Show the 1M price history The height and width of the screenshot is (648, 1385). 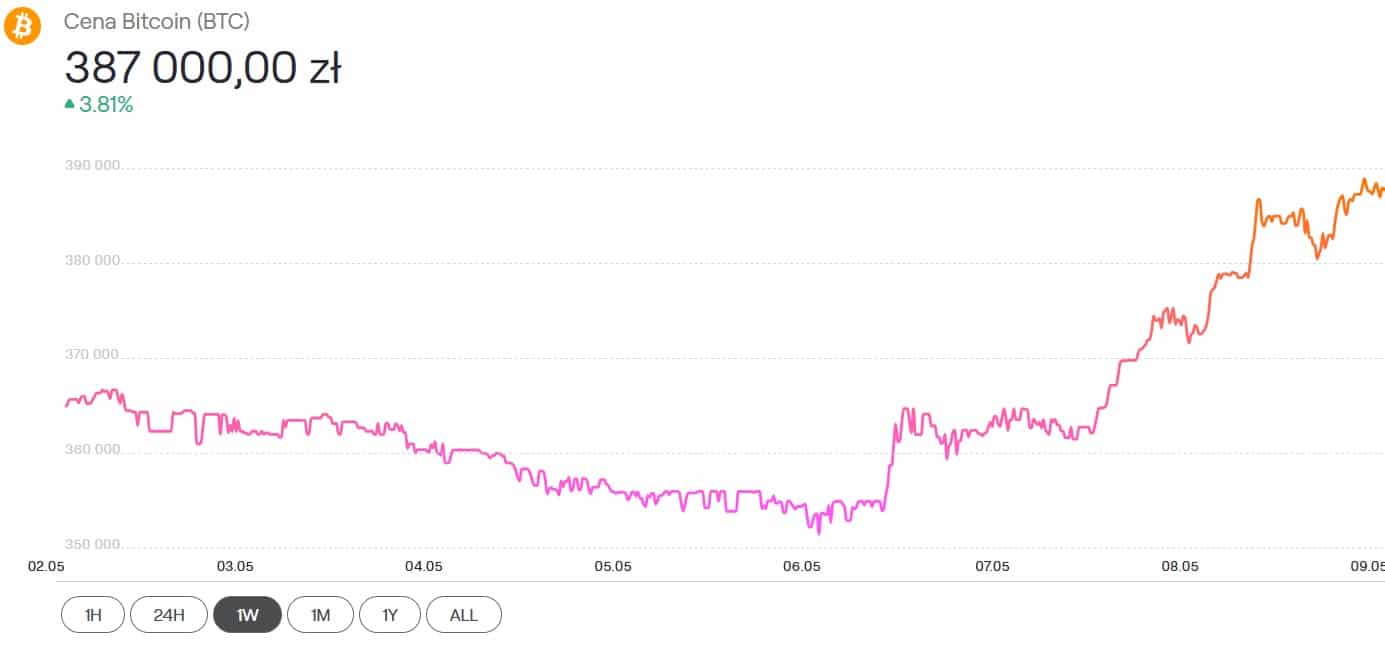[x=321, y=615]
